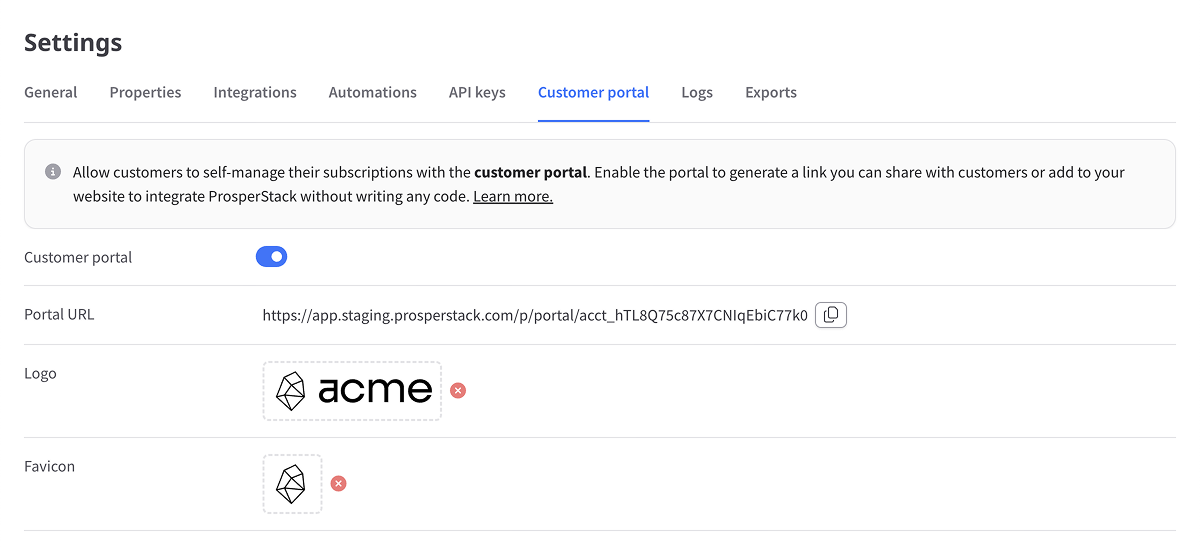The height and width of the screenshot is (548, 1200).
Task: Open the General settings tab
Action: click(51, 92)
